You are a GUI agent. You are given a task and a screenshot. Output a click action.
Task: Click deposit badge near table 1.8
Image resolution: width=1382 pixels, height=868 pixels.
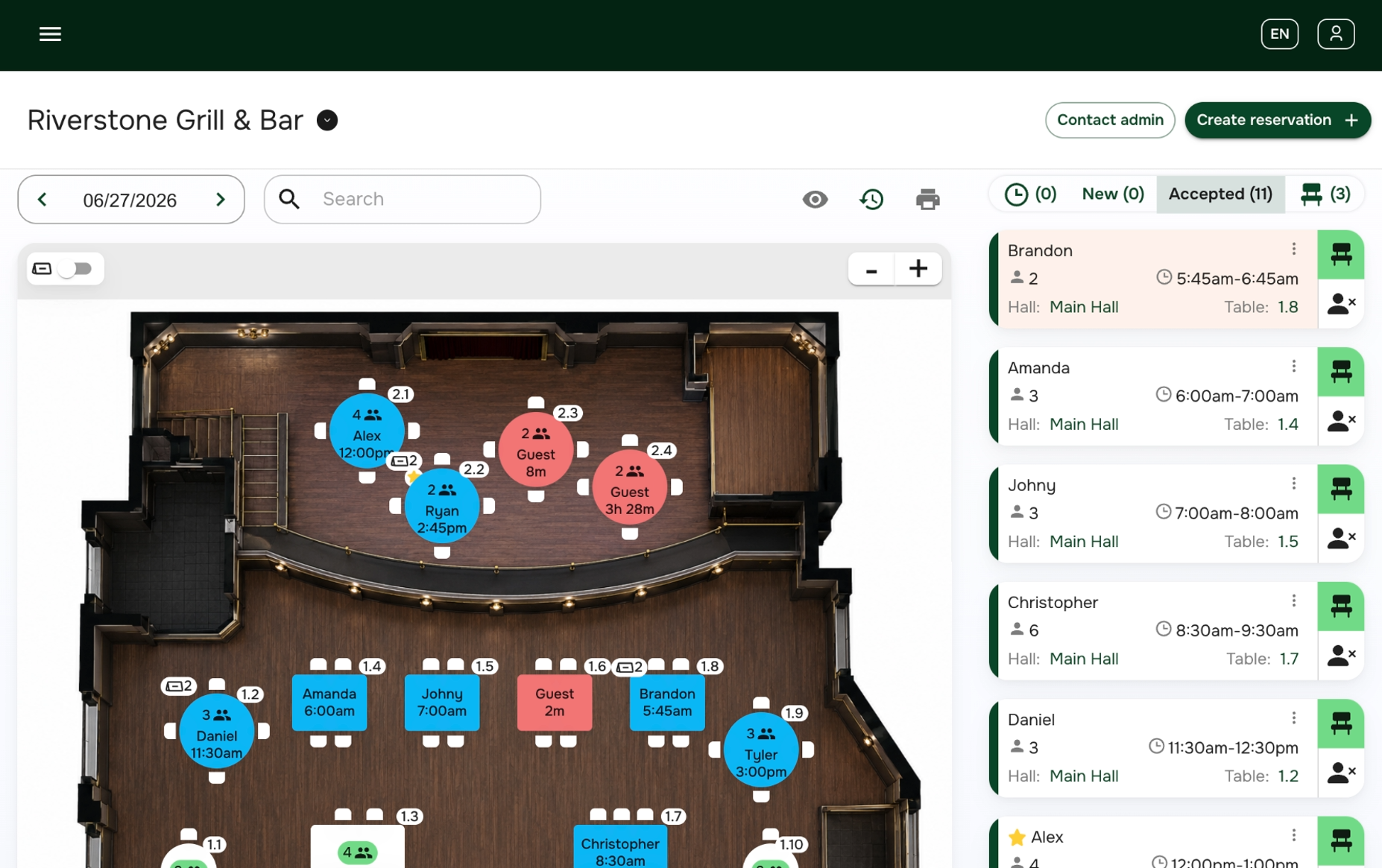tap(630, 667)
